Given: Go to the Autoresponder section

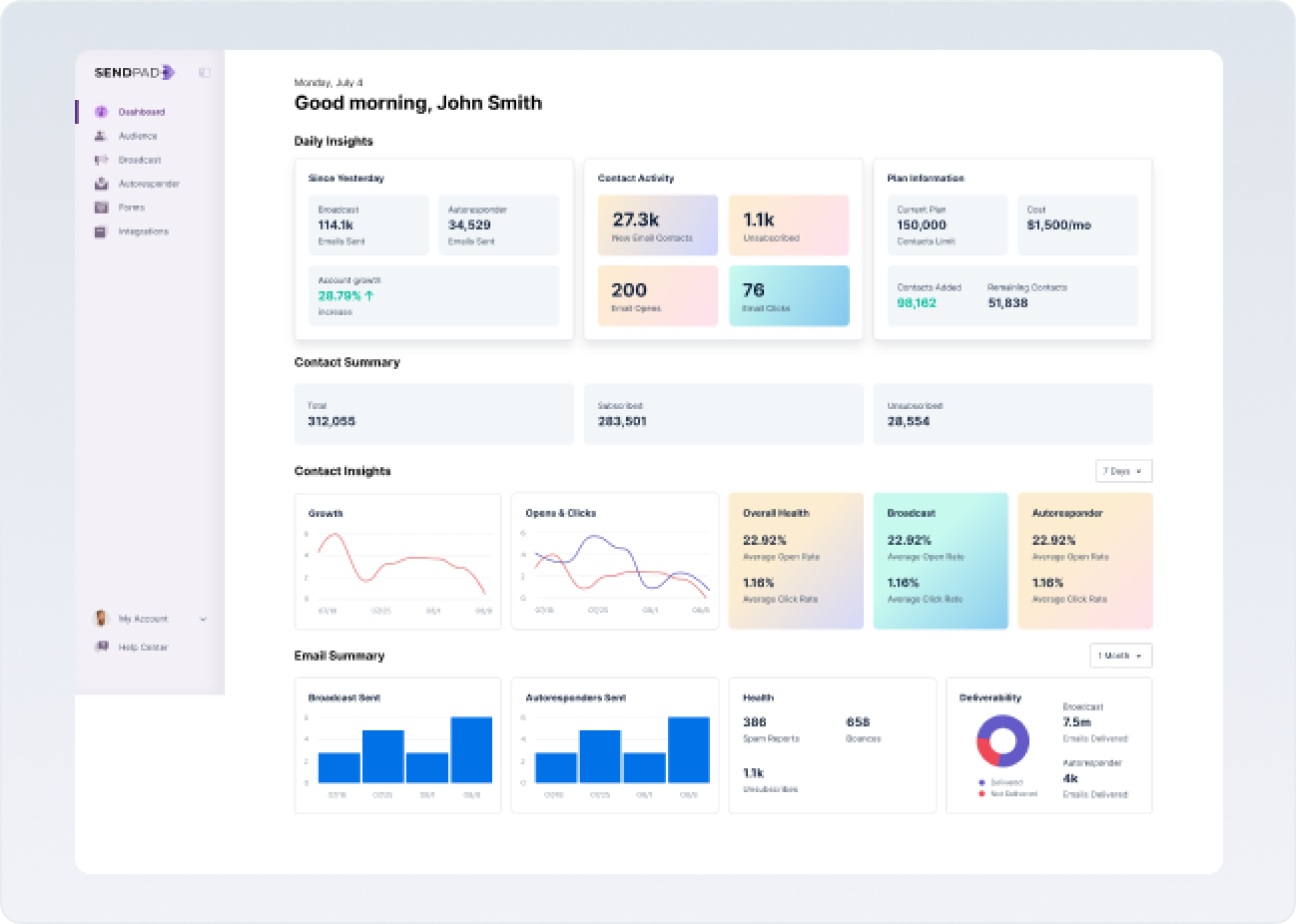Looking at the screenshot, I should [x=148, y=183].
